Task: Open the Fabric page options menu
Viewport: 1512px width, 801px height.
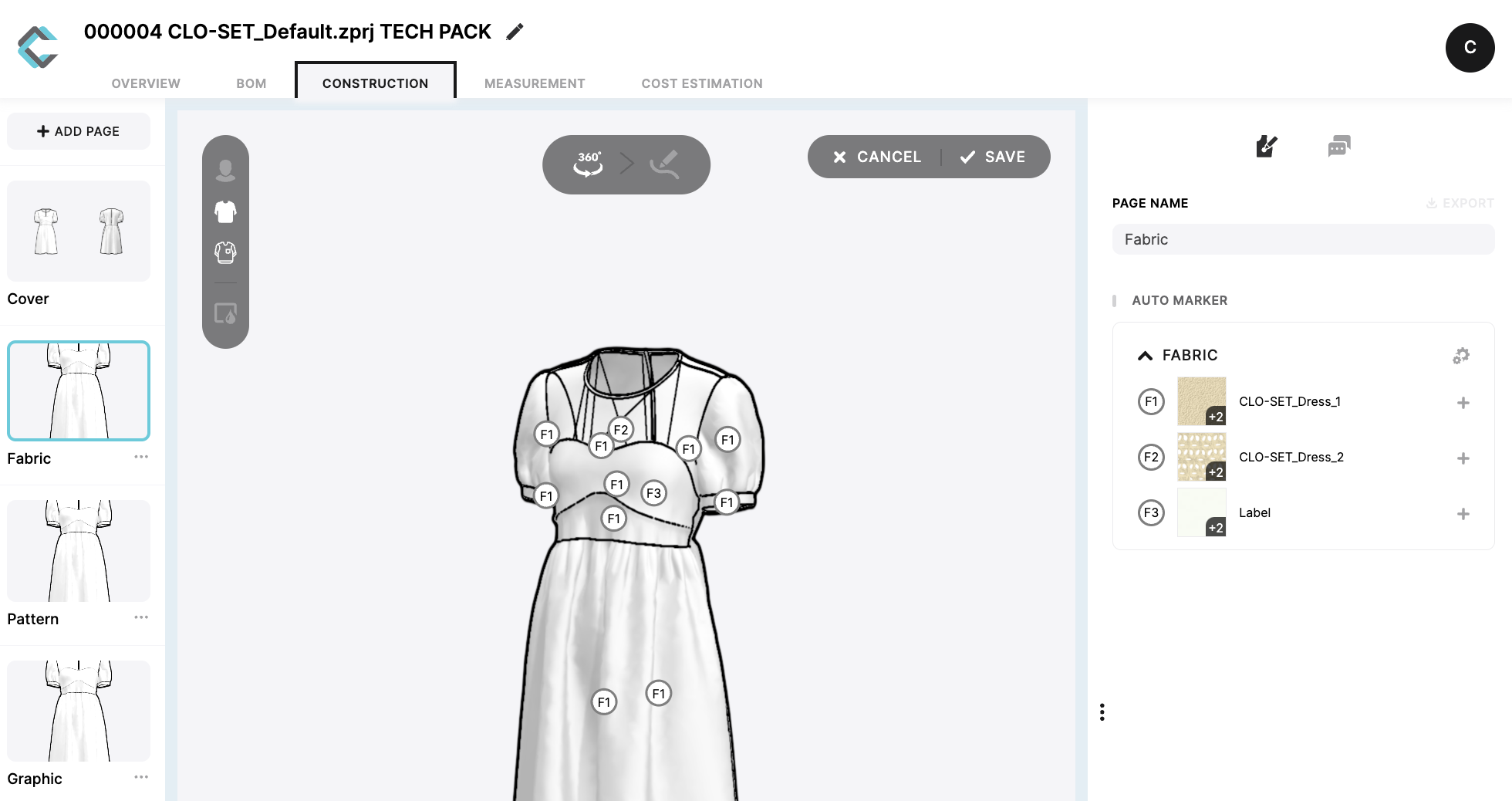Action: pyautogui.click(x=141, y=457)
